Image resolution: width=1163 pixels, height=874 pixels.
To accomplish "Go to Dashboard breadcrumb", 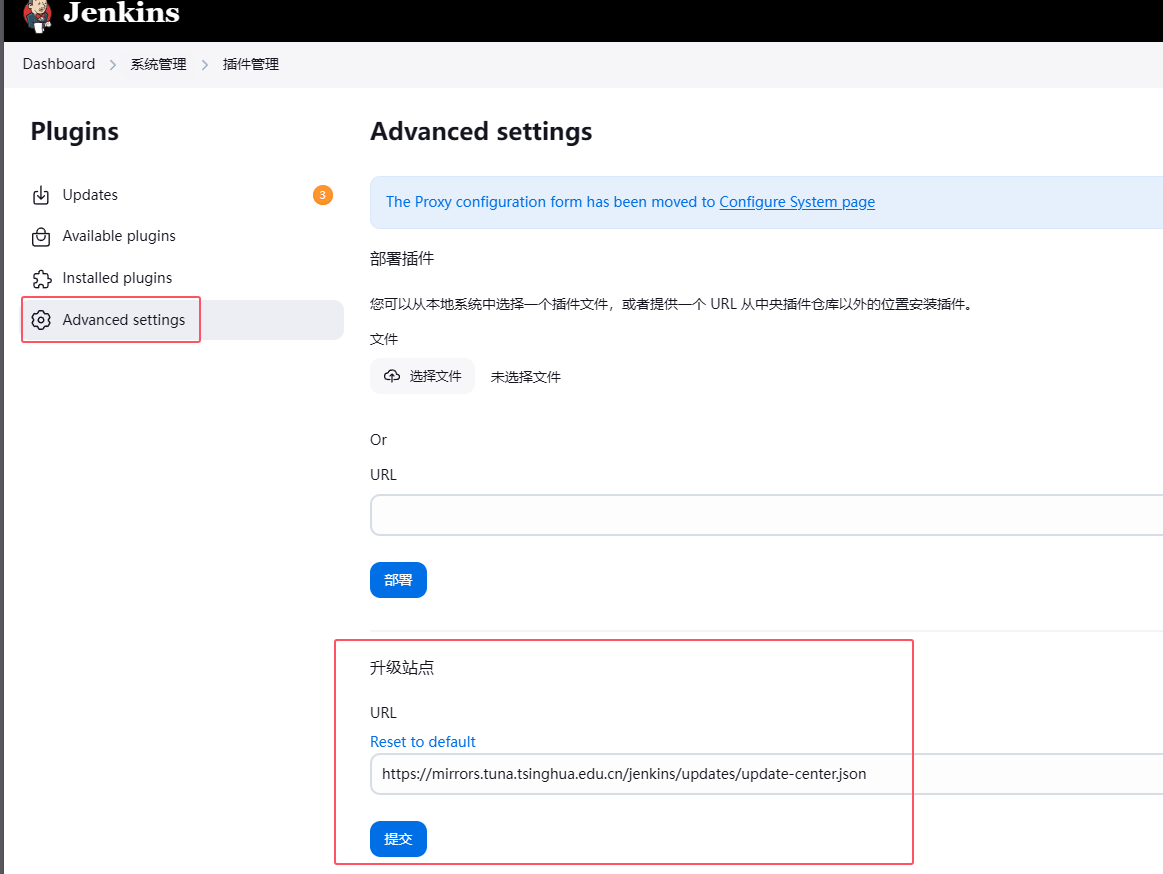I will [59, 64].
